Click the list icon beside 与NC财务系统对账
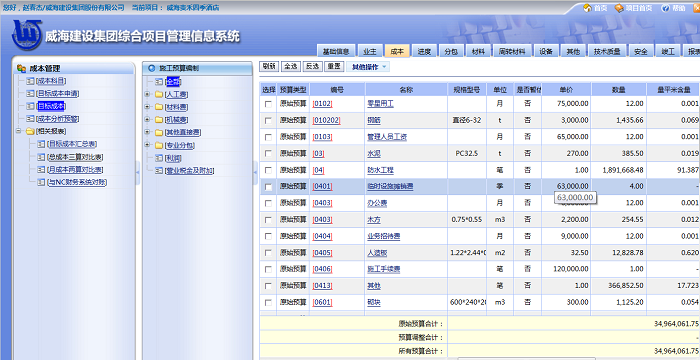The image size is (700, 360). pos(41,182)
